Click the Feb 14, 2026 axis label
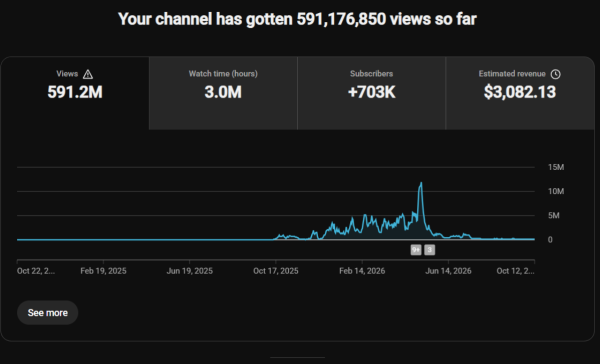The height and width of the screenshot is (364, 600). [x=362, y=271]
